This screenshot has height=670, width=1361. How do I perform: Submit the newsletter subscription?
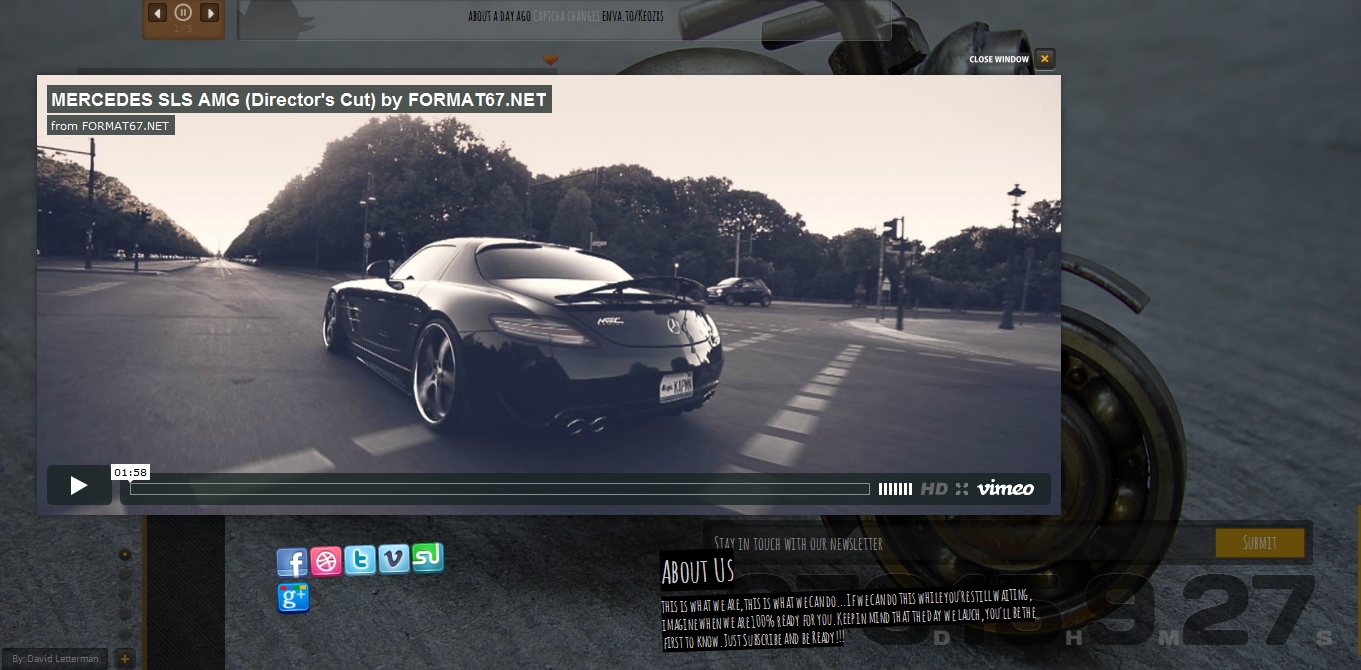coord(1259,543)
